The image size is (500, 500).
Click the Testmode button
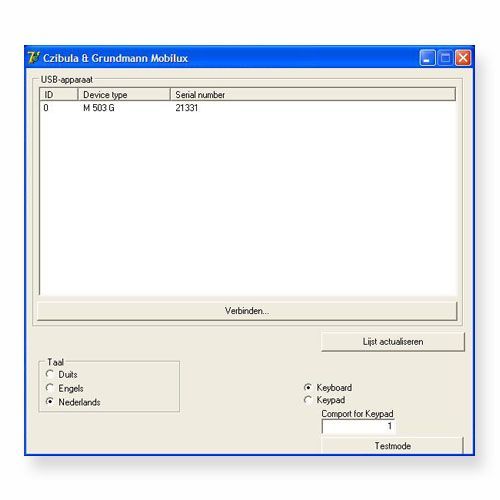[392, 446]
